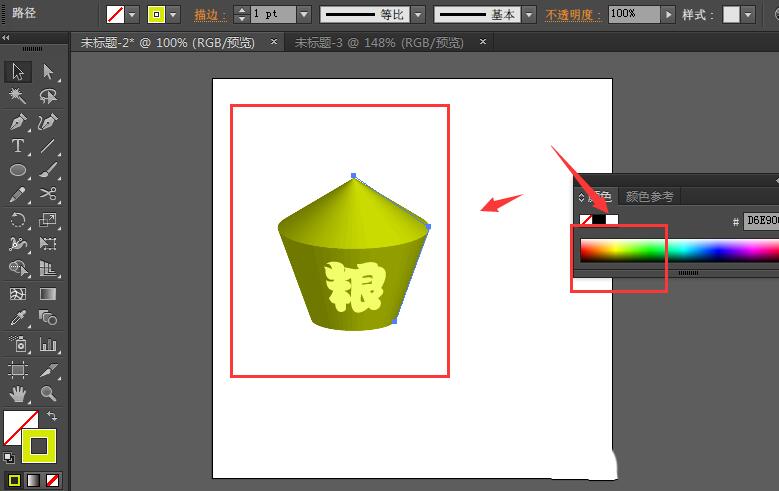
Task: Set paint mode to Gradient
Action: pyautogui.click(x=33, y=480)
